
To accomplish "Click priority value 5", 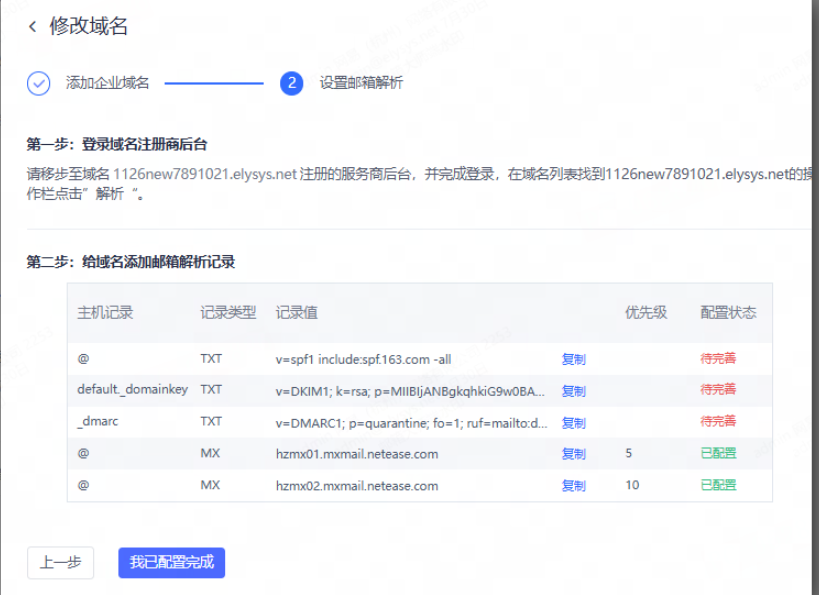I will (x=629, y=453).
